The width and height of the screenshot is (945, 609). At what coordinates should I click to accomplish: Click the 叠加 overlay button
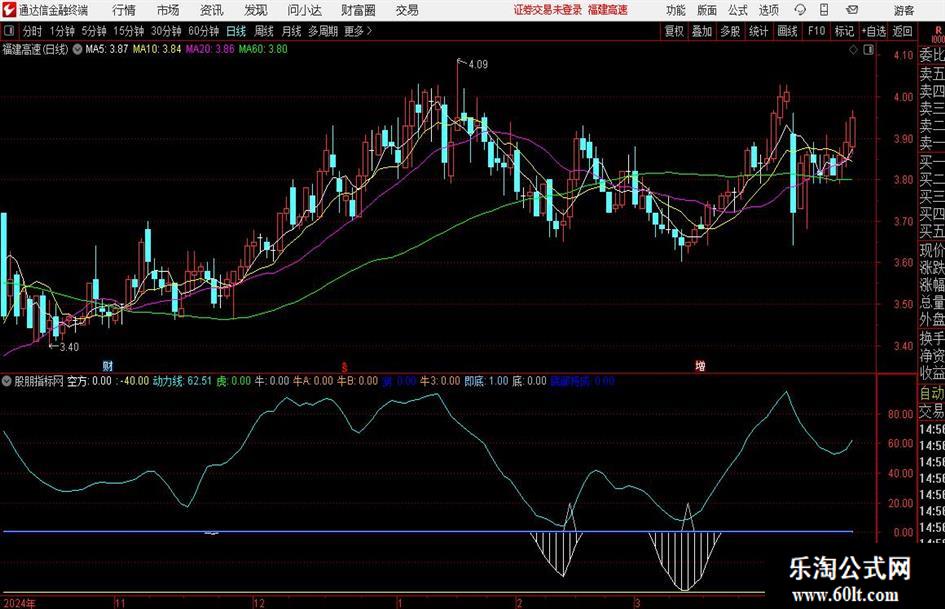pyautogui.click(x=702, y=31)
